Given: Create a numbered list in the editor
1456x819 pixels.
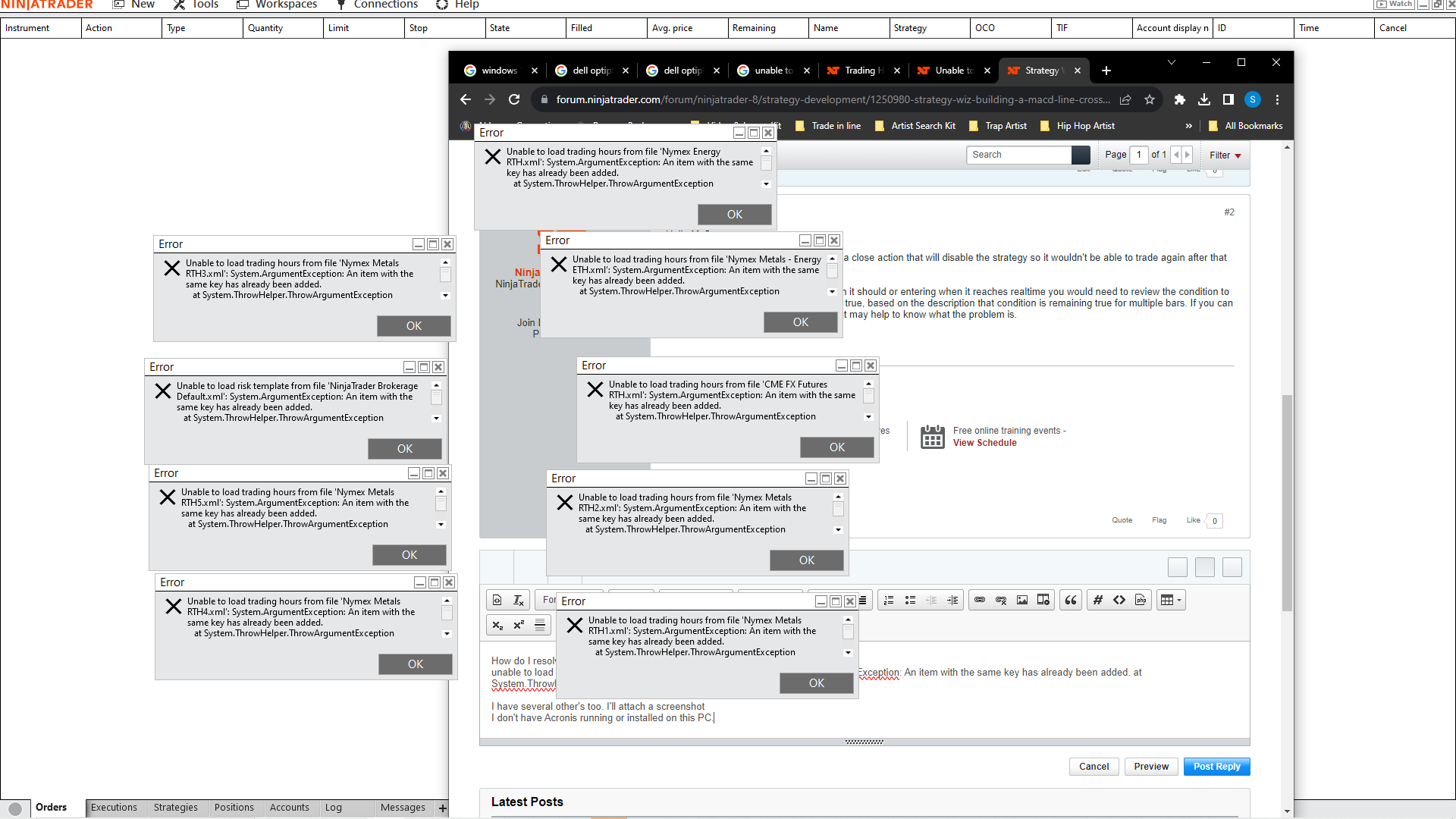Looking at the screenshot, I should 888,599.
